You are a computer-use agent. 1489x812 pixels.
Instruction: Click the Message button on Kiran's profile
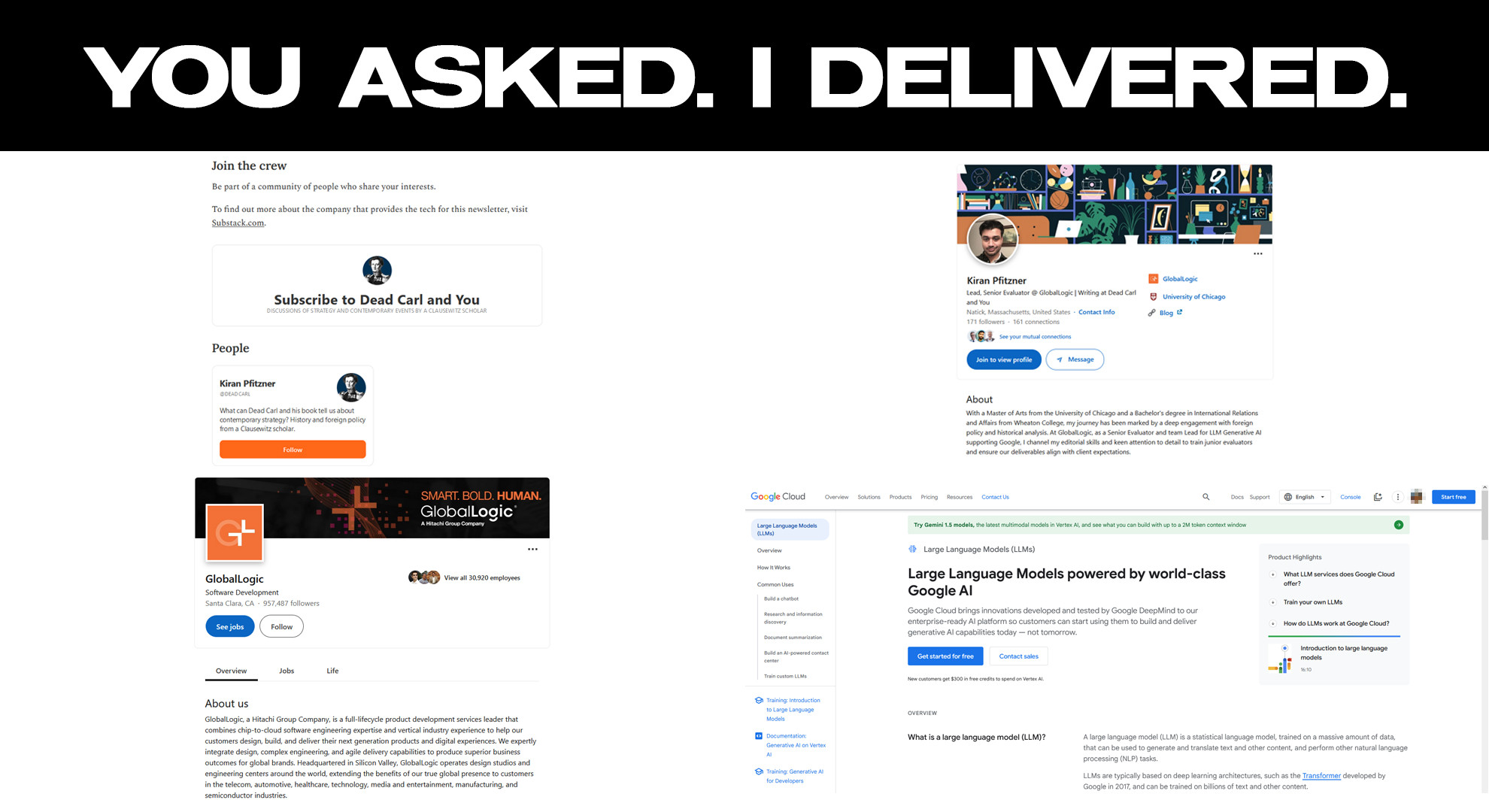1073,359
